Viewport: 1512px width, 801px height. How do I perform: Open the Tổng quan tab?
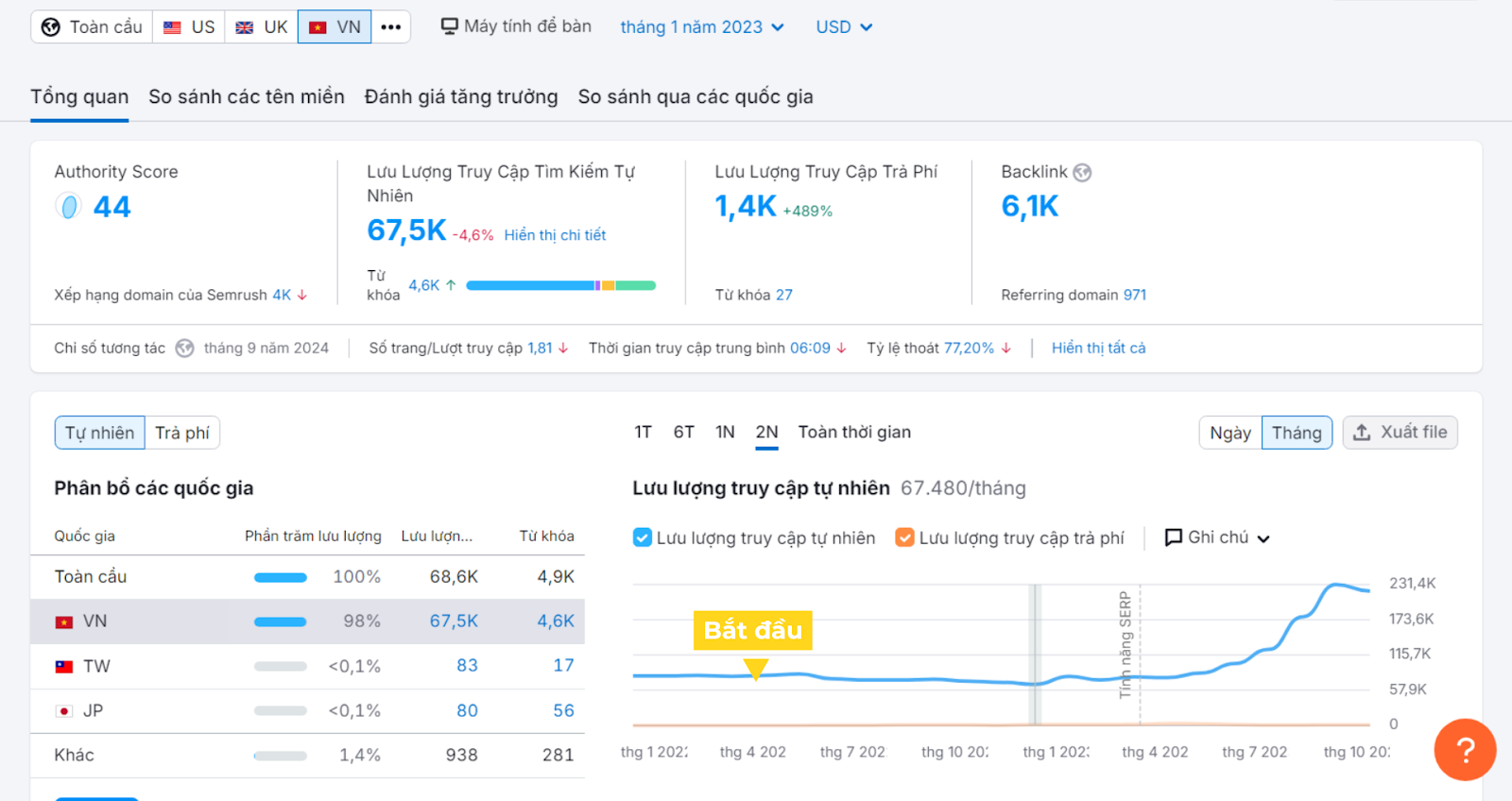(x=79, y=96)
